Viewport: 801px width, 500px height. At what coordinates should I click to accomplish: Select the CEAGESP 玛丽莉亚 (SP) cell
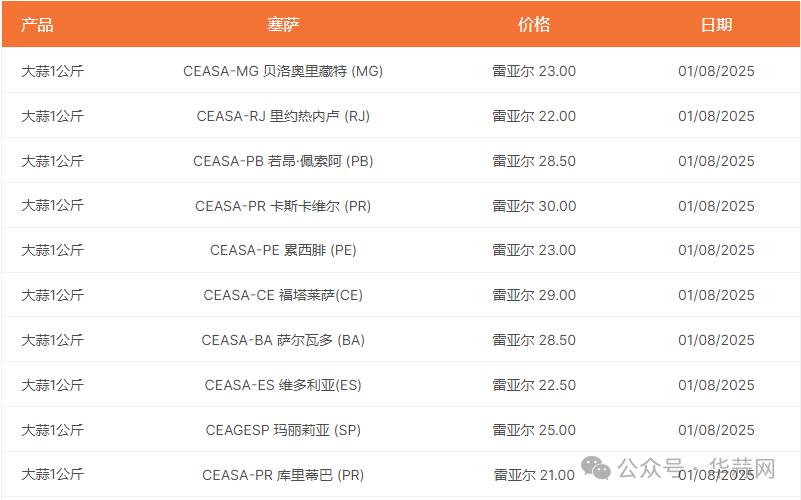pyautogui.click(x=283, y=430)
